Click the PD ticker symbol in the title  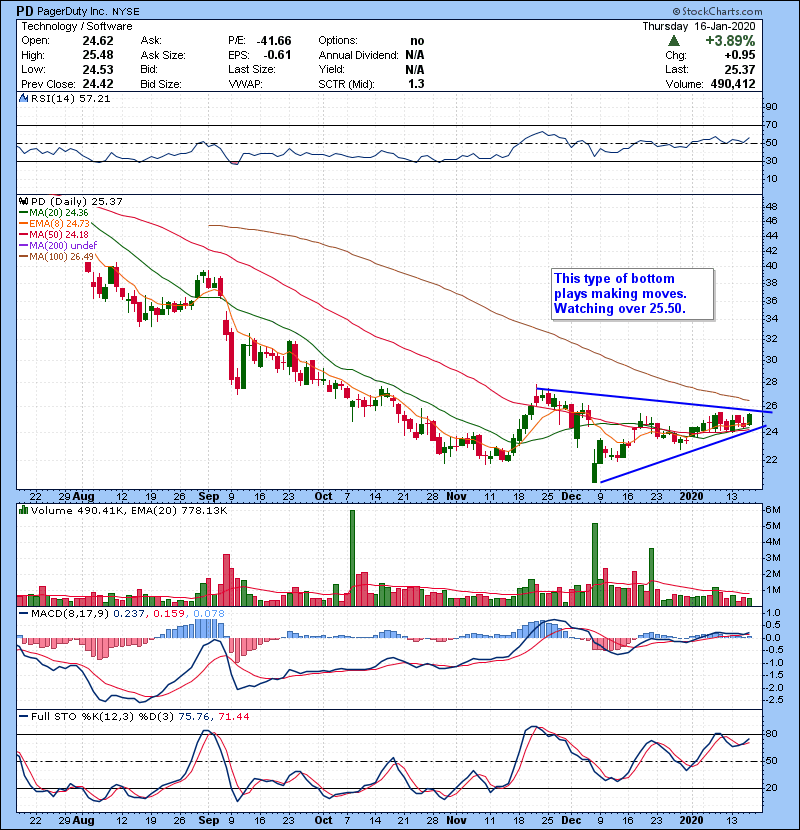(x=24, y=11)
